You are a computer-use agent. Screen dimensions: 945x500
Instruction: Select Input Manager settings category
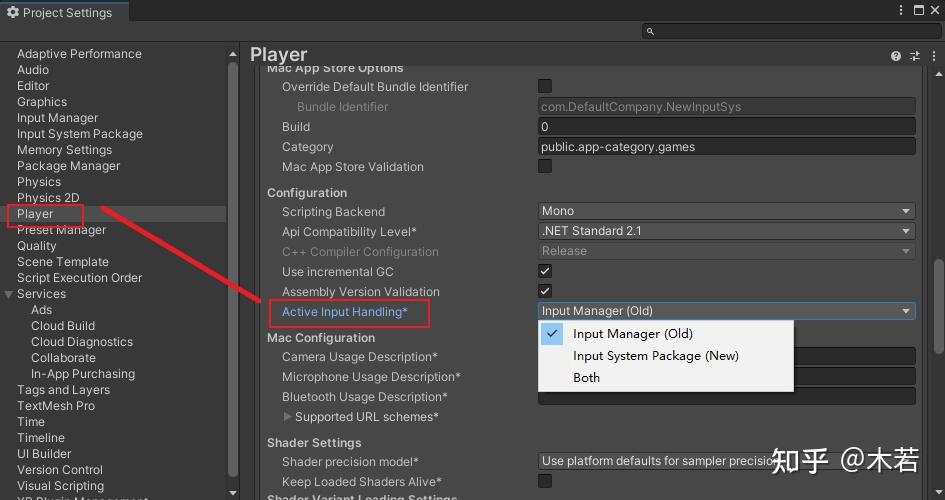[x=57, y=118]
